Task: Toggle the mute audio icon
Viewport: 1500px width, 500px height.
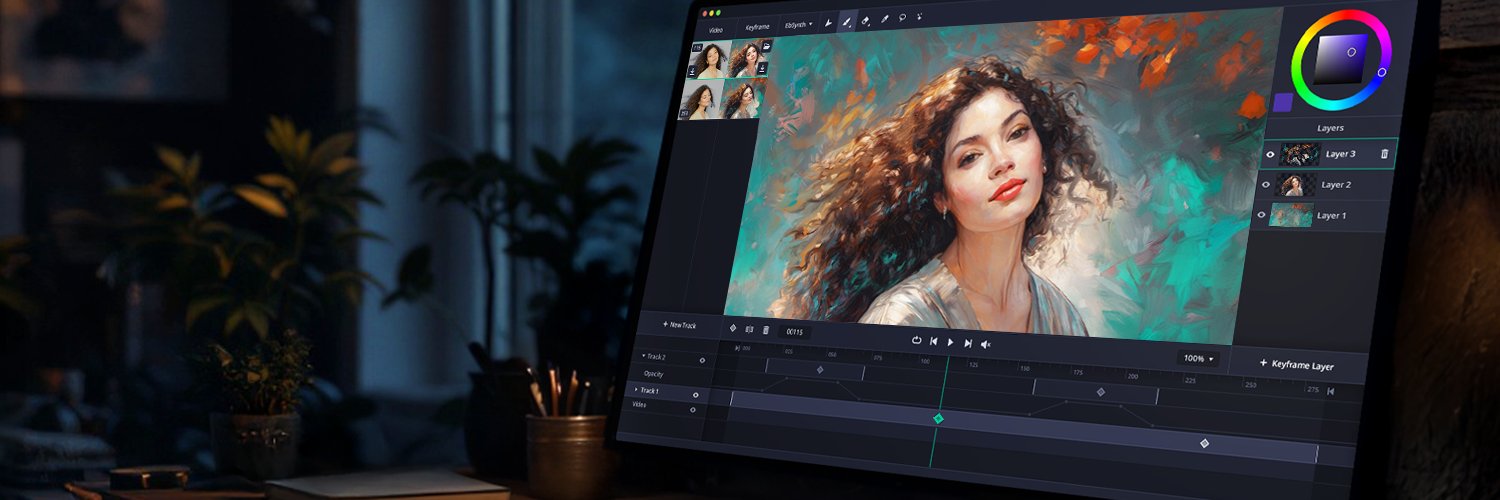Action: click(986, 344)
